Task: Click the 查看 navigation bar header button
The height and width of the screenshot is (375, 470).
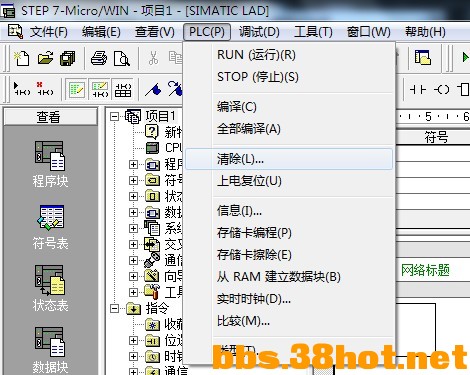Action: click(51, 117)
